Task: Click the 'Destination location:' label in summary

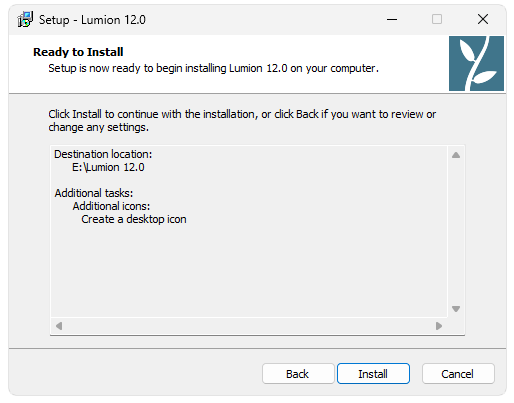Action: [103, 154]
